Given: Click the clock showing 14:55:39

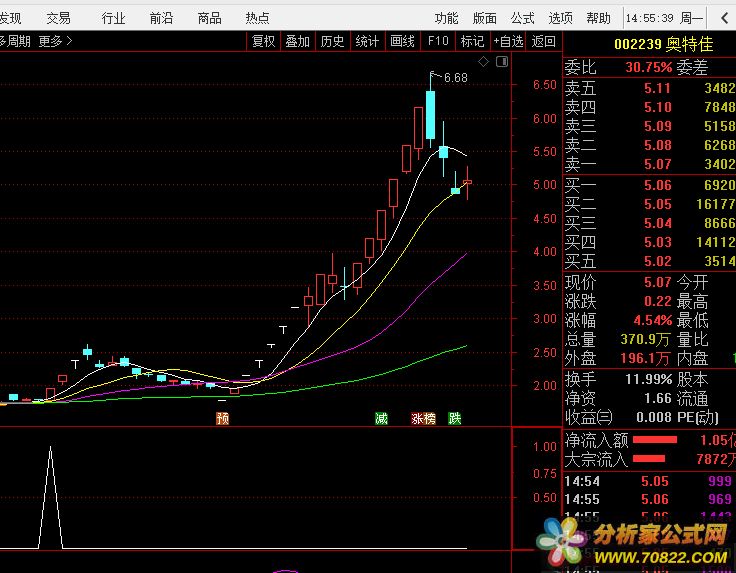Looking at the screenshot, I should point(650,18).
